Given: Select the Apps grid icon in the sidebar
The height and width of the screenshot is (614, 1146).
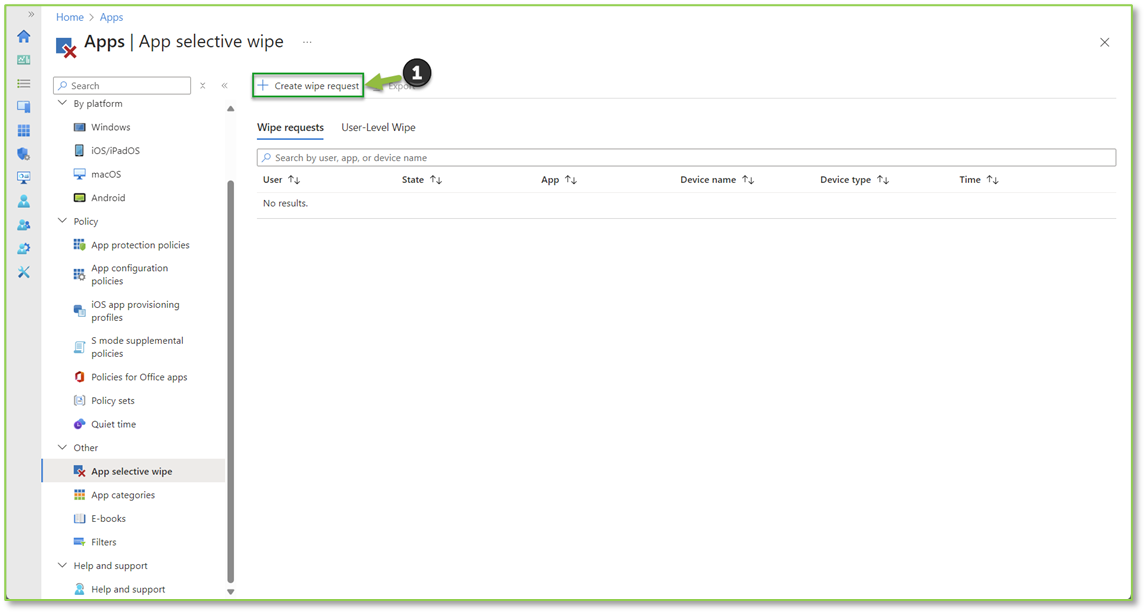Looking at the screenshot, I should 24,129.
